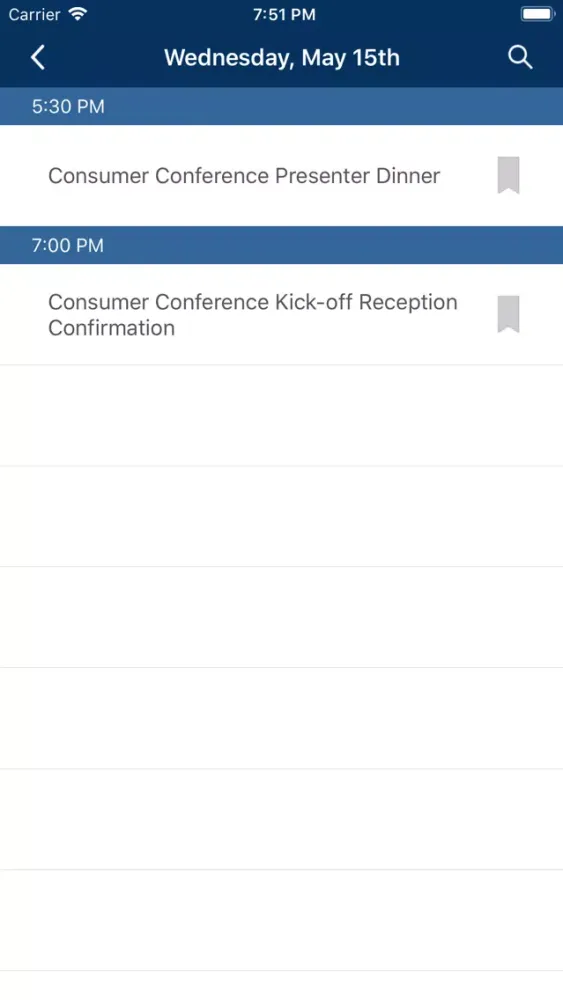Open Consumer Conference Kick-off Reception Confirmation entry

pyautogui.click(x=281, y=314)
